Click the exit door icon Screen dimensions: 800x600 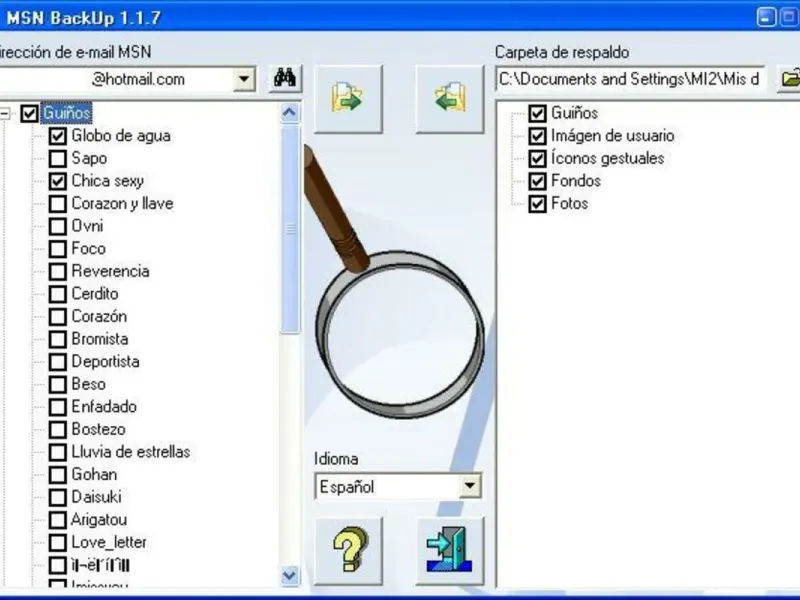click(x=449, y=550)
